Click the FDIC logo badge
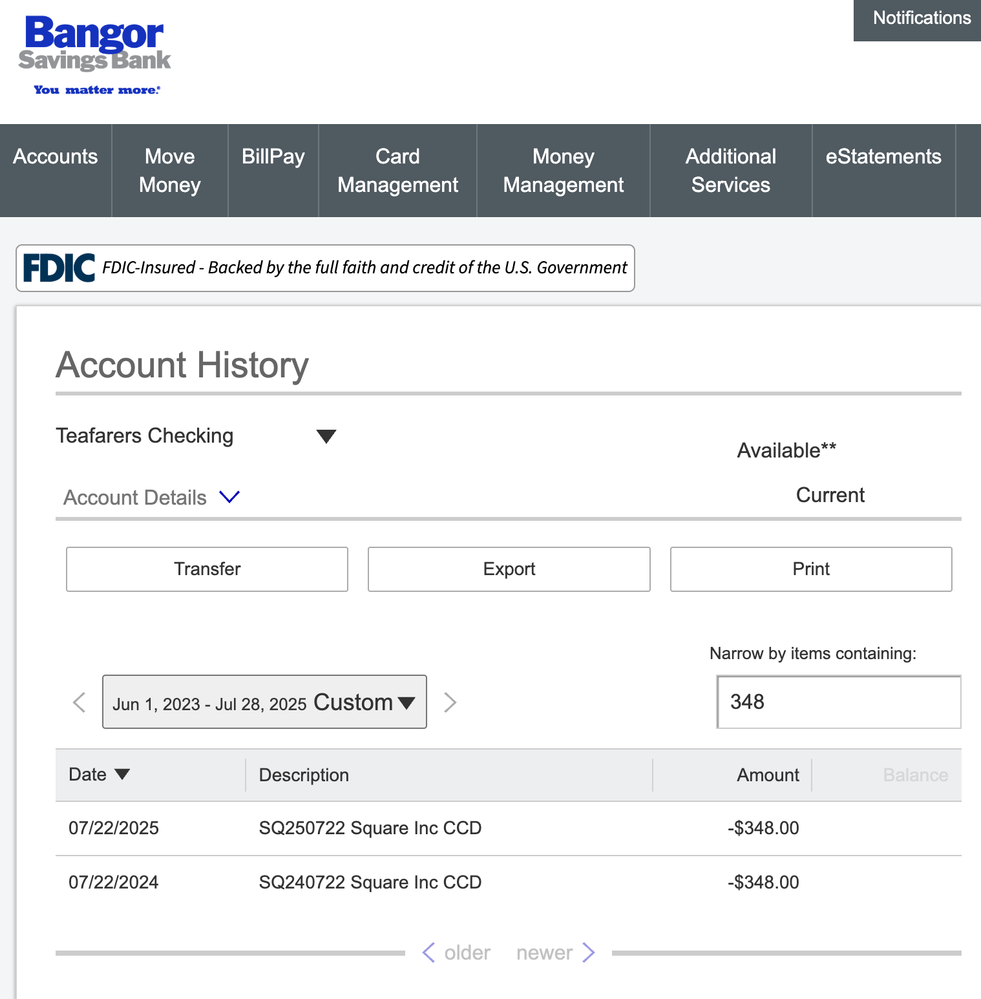The width and height of the screenshot is (981, 999). click(x=60, y=268)
